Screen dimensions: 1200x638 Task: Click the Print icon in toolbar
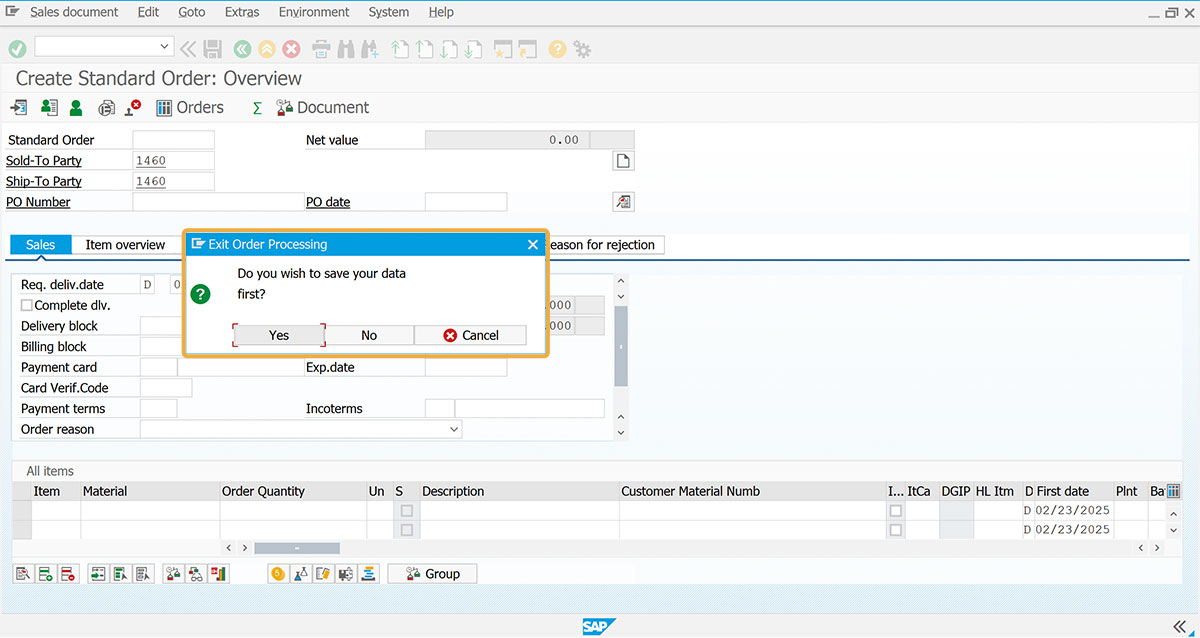[x=321, y=48]
